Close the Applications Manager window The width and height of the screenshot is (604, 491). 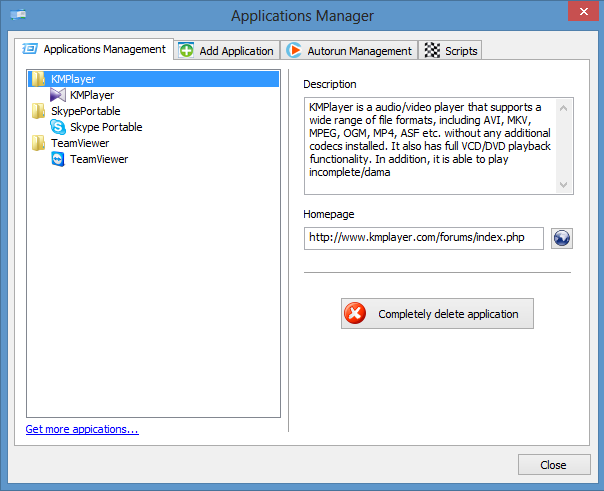coord(584,12)
